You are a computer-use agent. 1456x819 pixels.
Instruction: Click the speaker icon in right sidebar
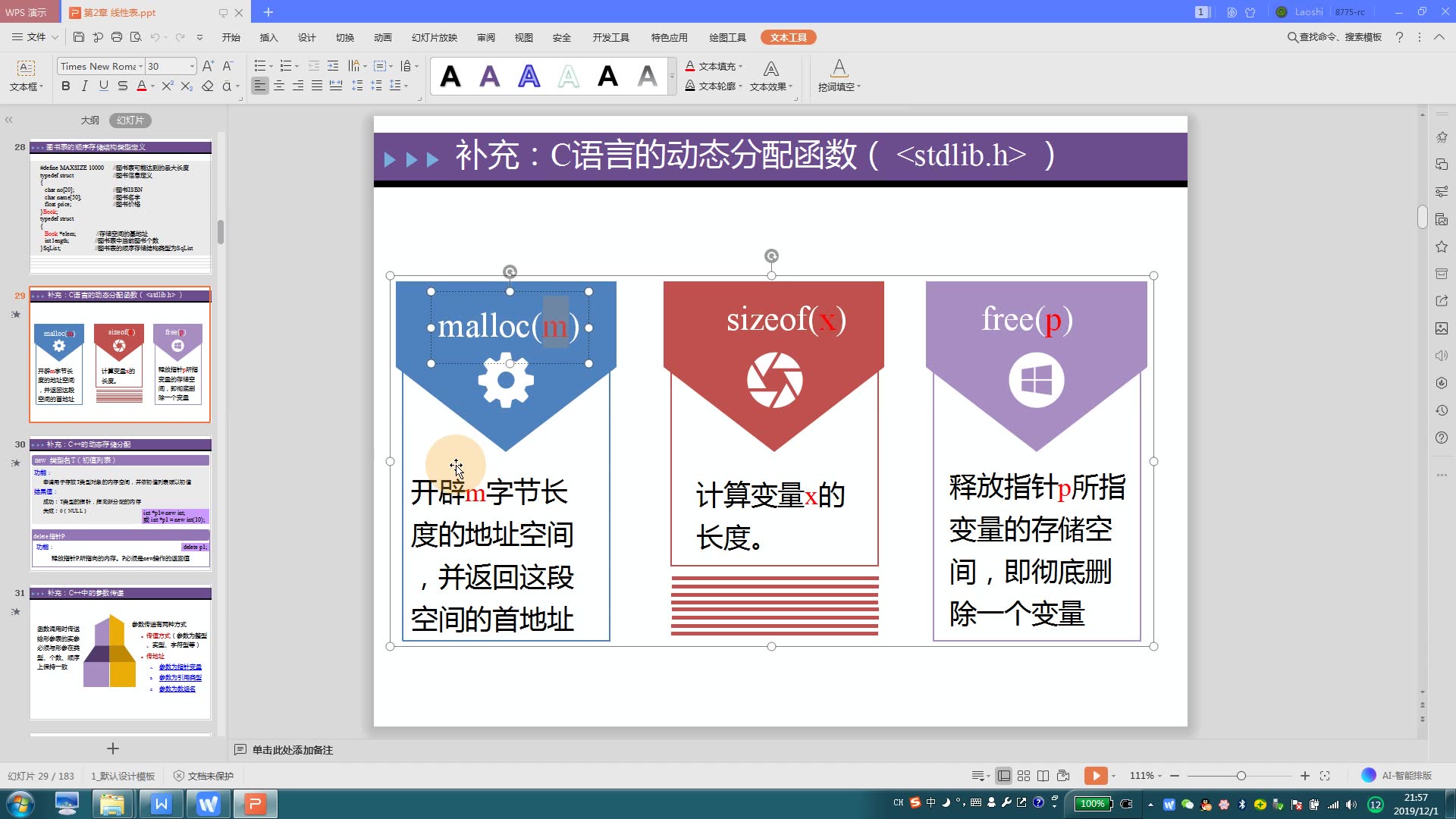pos(1442,356)
